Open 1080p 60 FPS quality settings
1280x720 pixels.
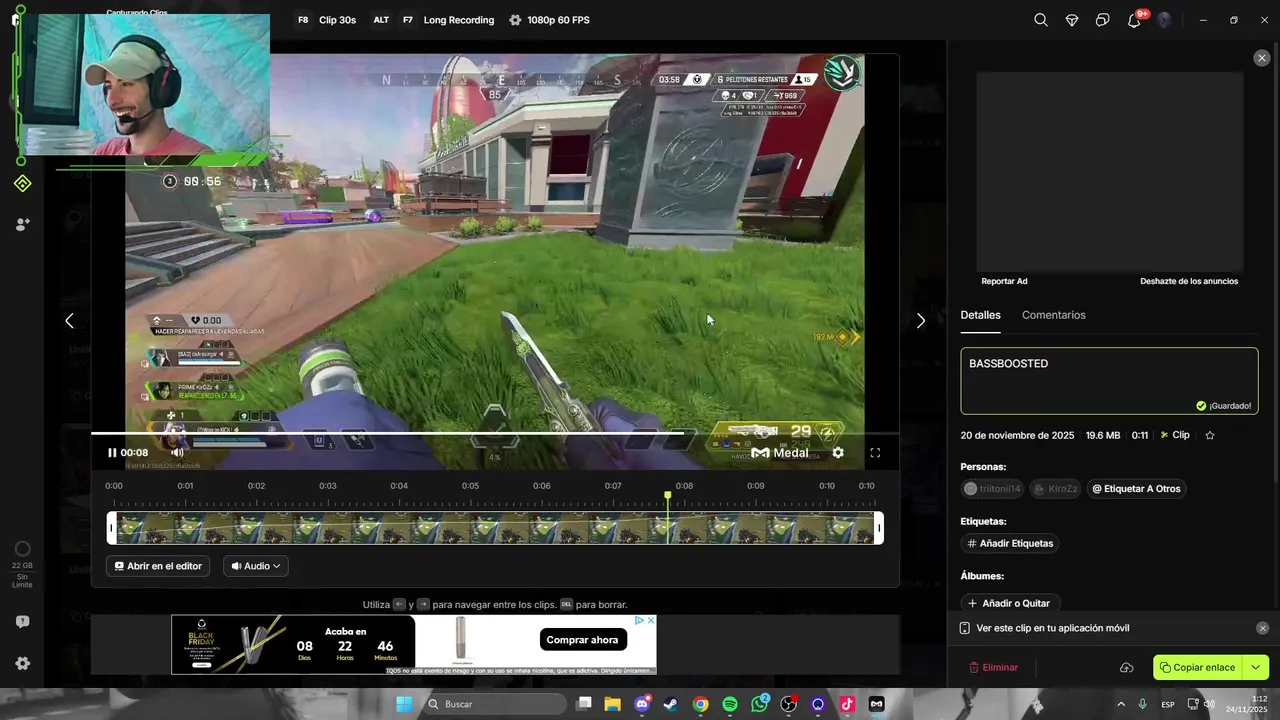[x=549, y=20]
